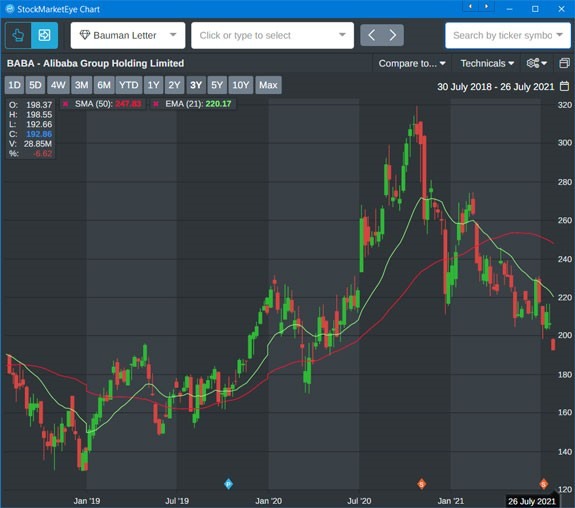Open chart settings gear menu
This screenshot has height=508, width=575.
pos(537,63)
